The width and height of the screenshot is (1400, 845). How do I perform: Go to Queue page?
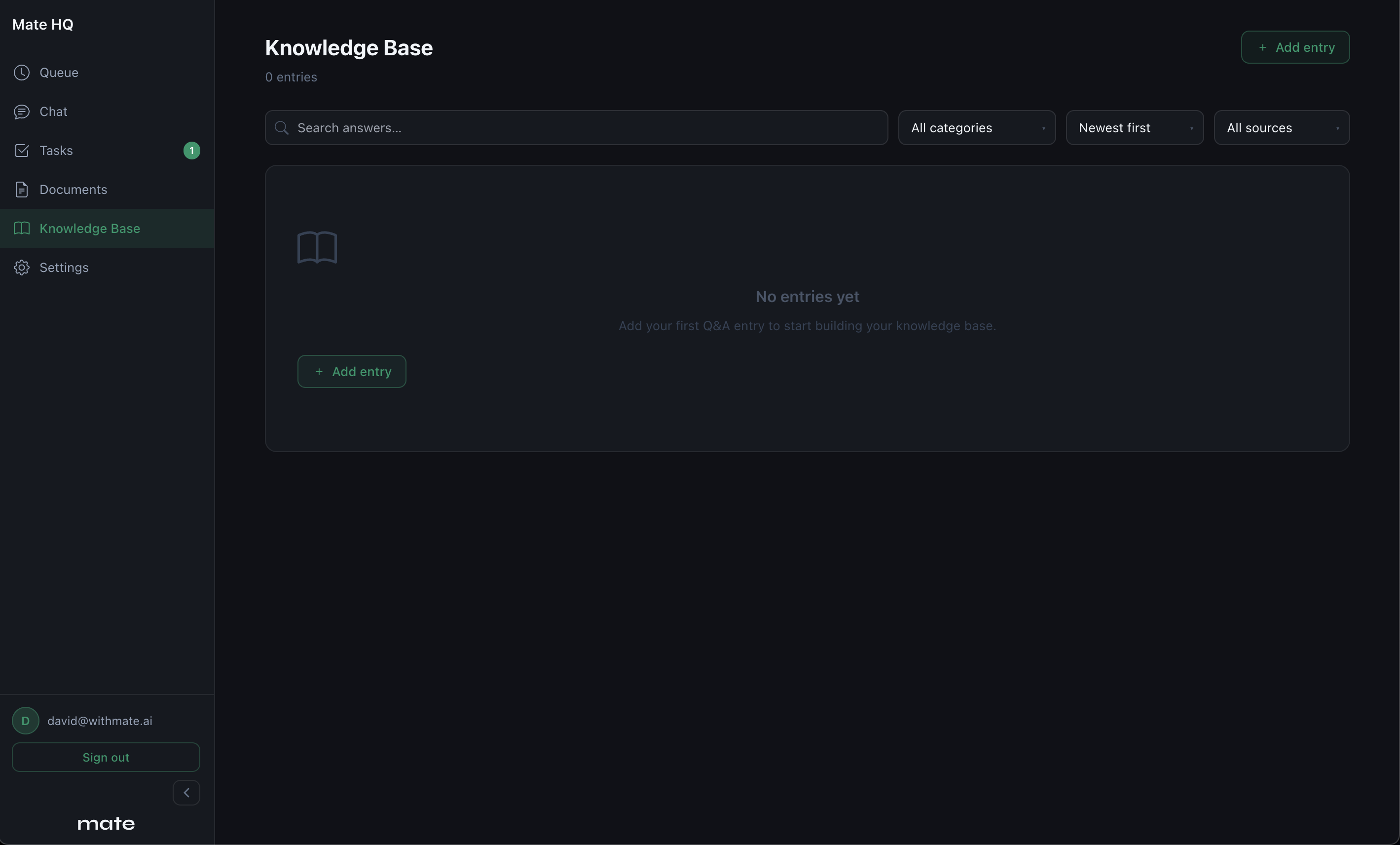click(x=107, y=72)
